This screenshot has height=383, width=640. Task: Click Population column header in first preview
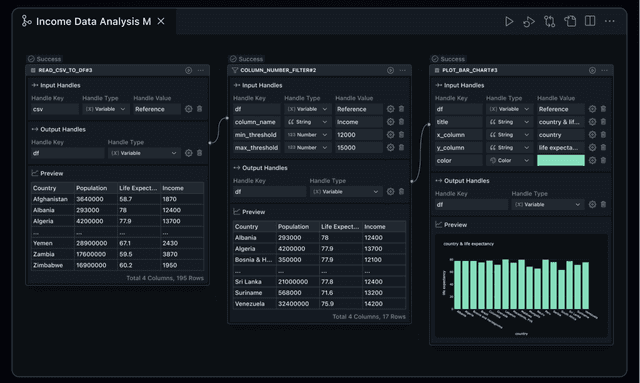96,188
